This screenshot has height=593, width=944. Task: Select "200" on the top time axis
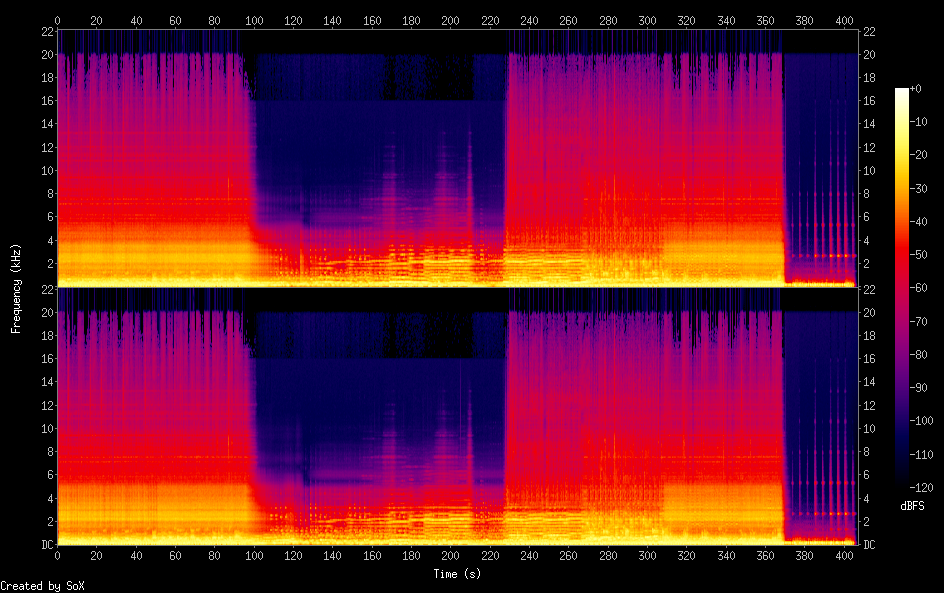coord(450,20)
